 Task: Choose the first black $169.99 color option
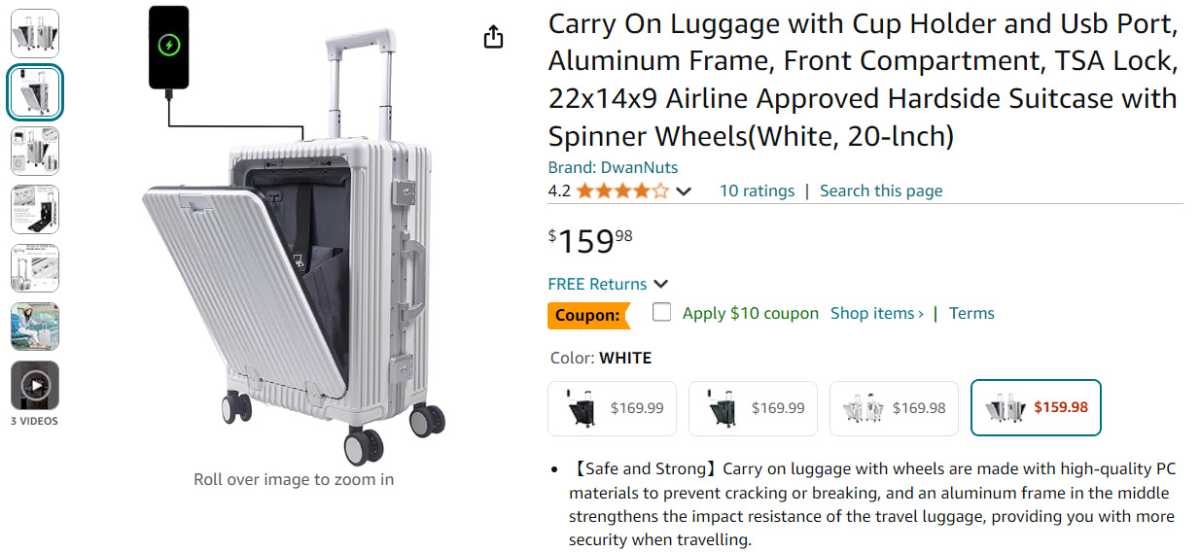pyautogui.click(x=612, y=408)
